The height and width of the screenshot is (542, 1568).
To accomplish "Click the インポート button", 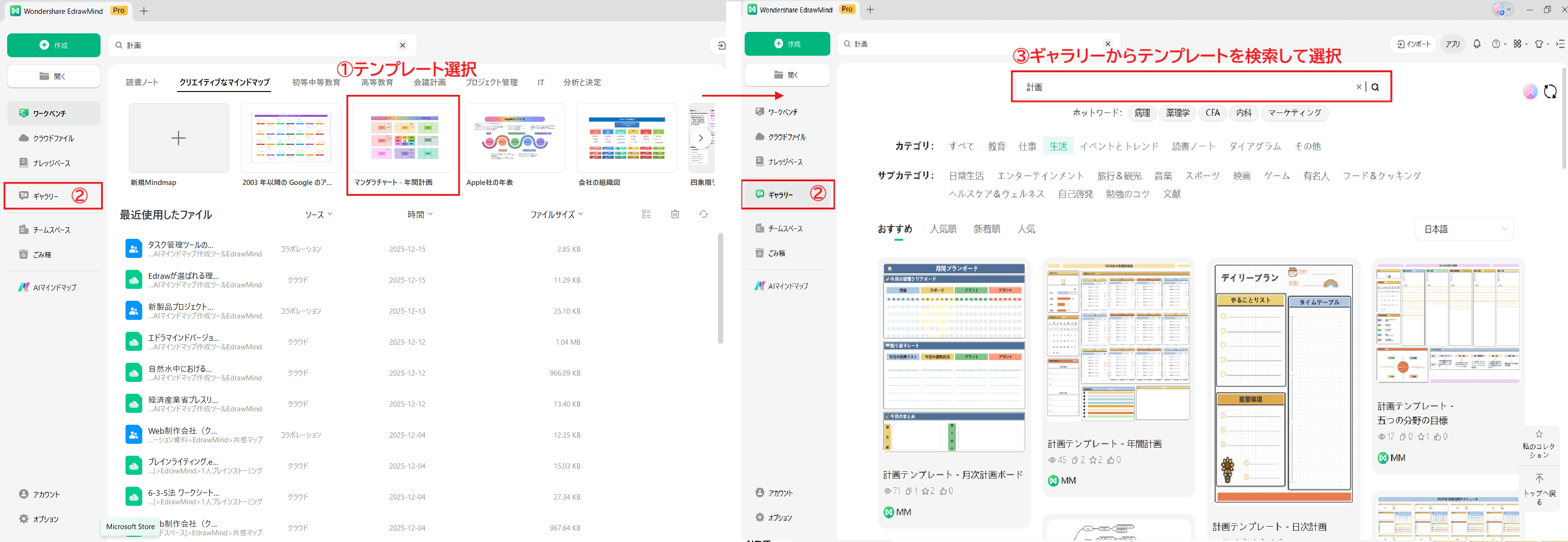I will tap(1412, 43).
